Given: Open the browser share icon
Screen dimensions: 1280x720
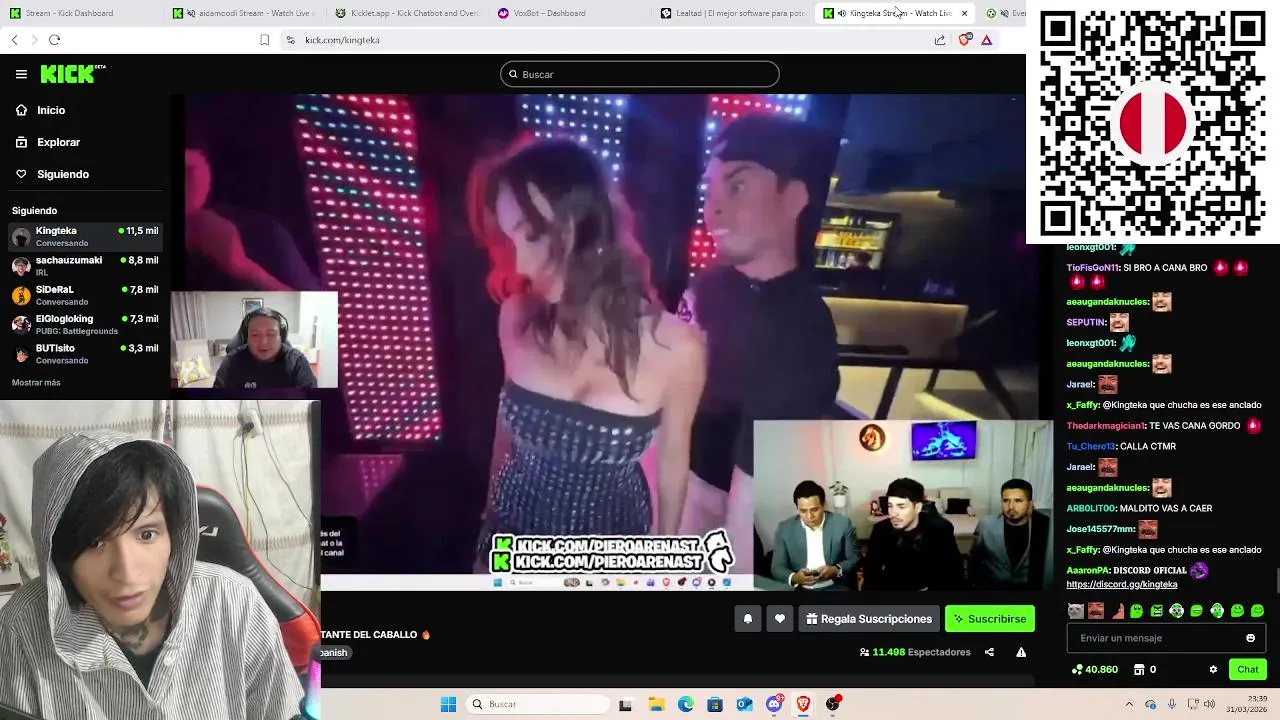Looking at the screenshot, I should tap(940, 40).
